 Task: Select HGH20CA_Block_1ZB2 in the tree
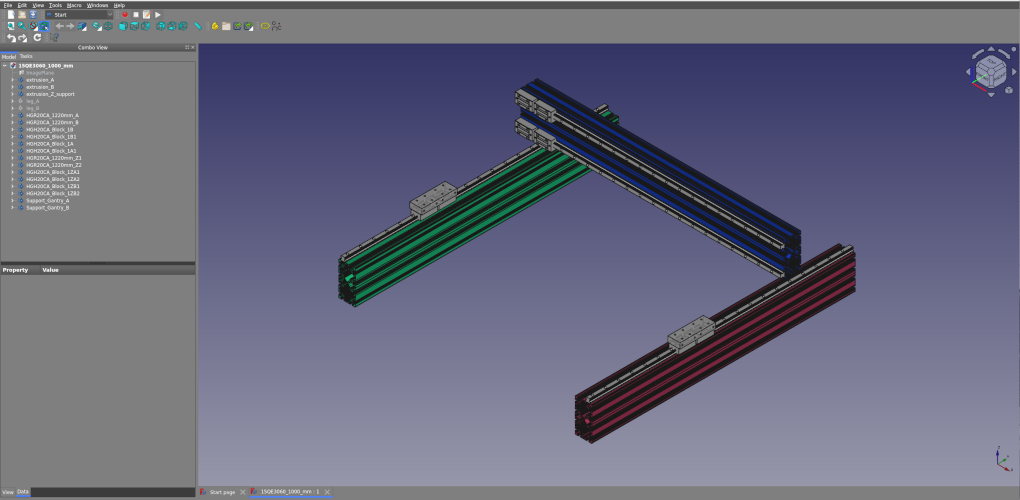click(x=53, y=193)
